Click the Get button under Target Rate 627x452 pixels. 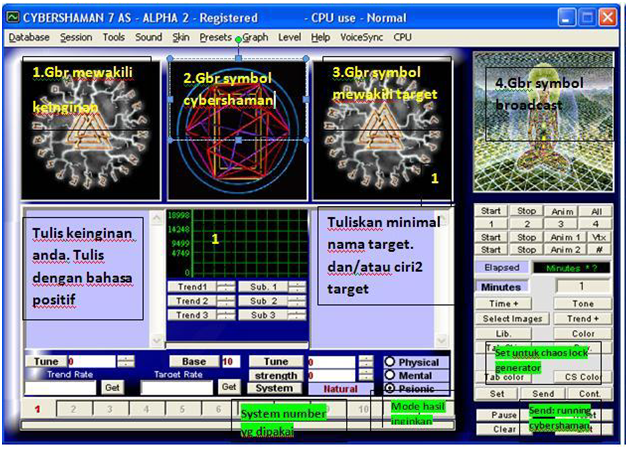(x=229, y=387)
